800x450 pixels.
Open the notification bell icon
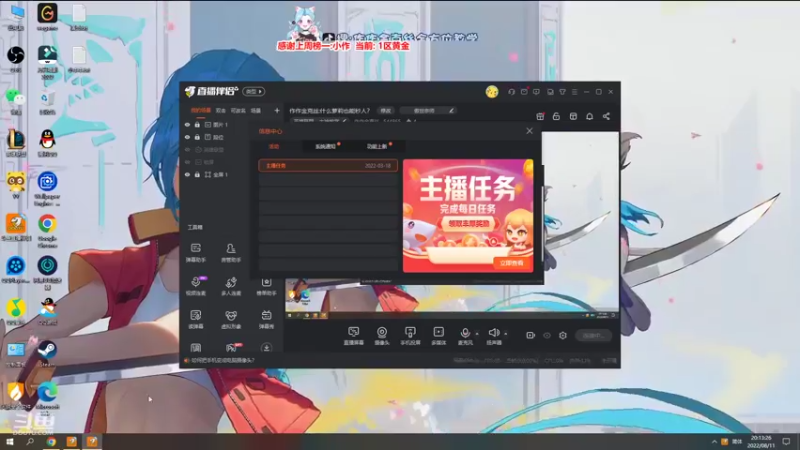[x=589, y=116]
